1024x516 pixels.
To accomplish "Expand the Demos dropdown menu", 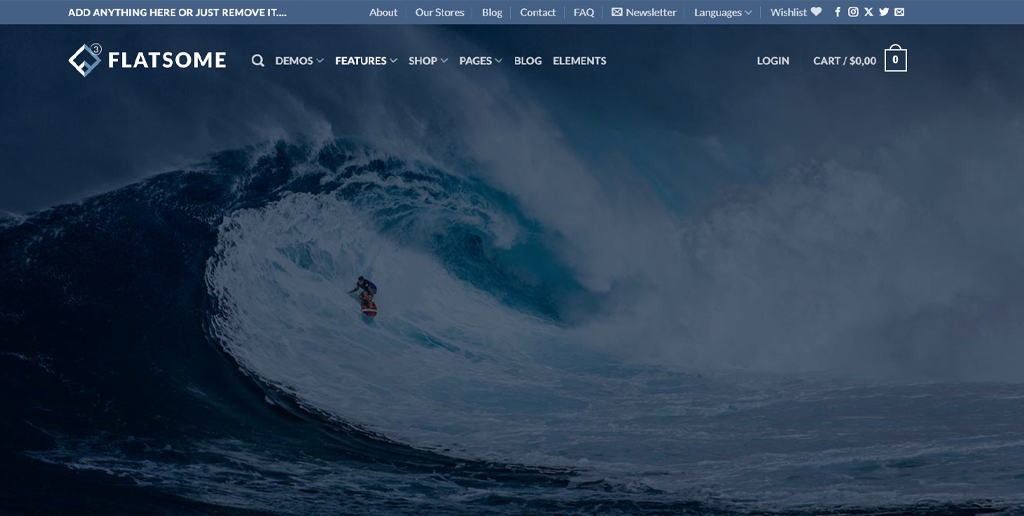I will (299, 61).
